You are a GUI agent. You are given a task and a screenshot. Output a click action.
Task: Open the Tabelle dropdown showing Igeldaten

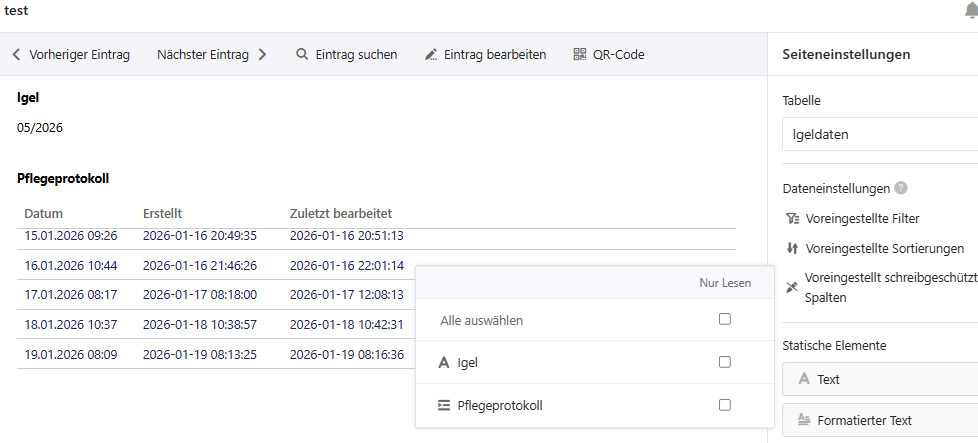[878, 134]
